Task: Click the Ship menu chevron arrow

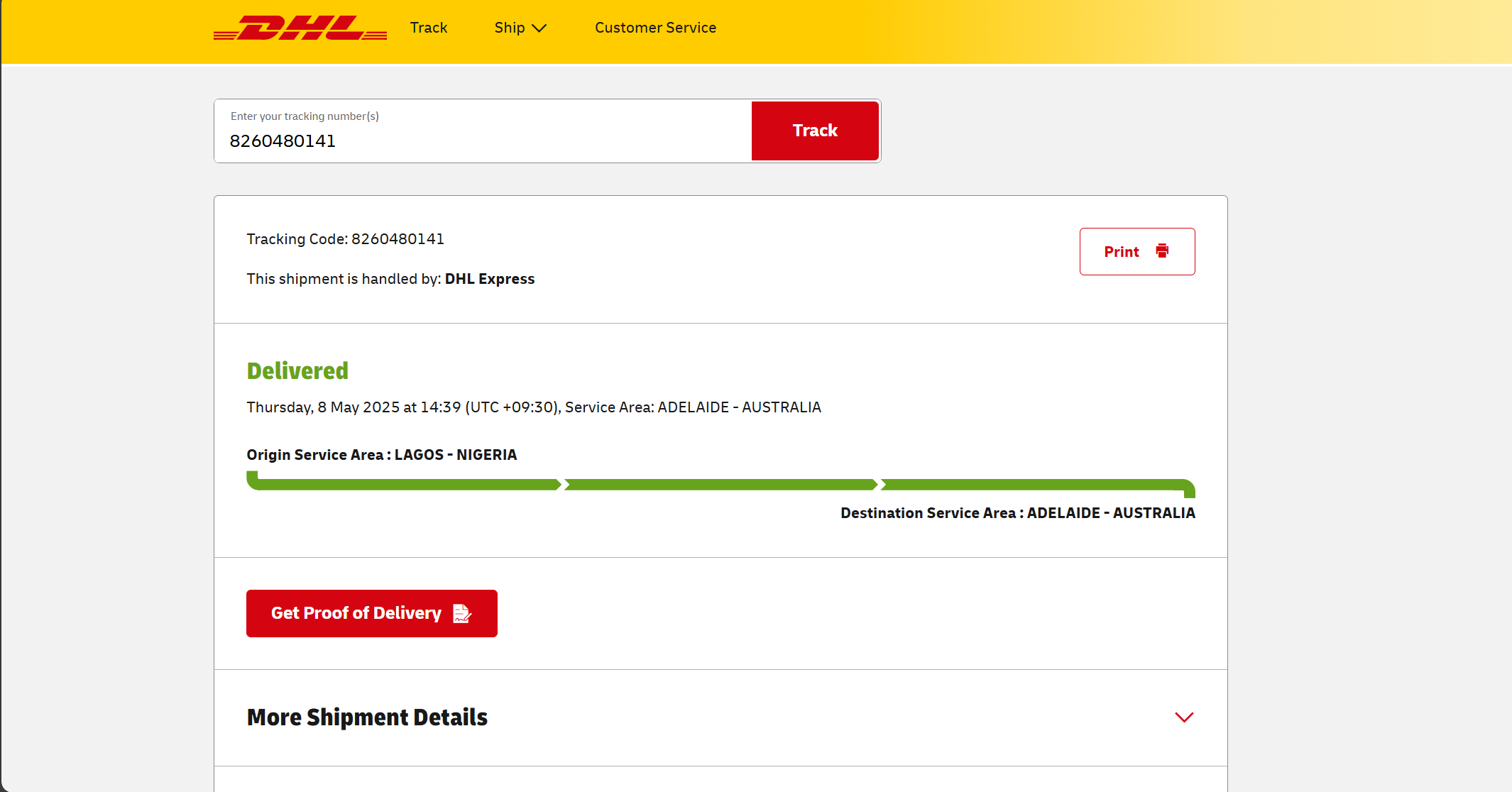Action: coord(539,28)
